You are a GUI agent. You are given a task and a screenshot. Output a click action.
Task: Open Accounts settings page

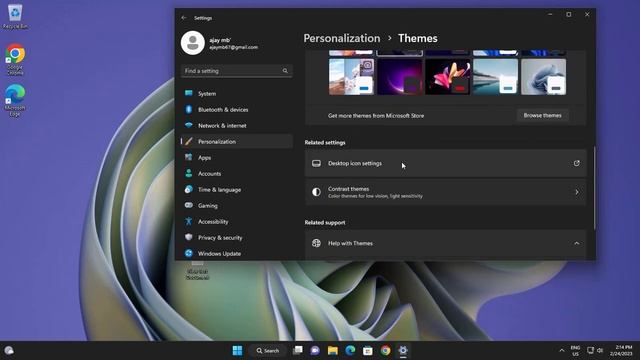click(x=236, y=173)
